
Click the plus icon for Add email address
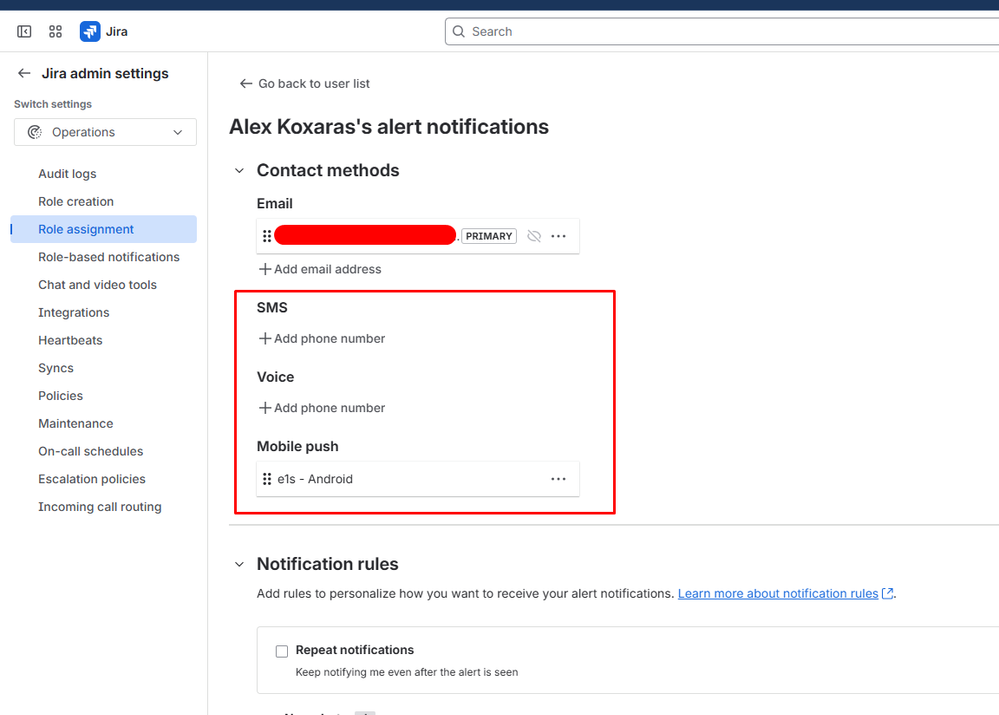point(265,269)
